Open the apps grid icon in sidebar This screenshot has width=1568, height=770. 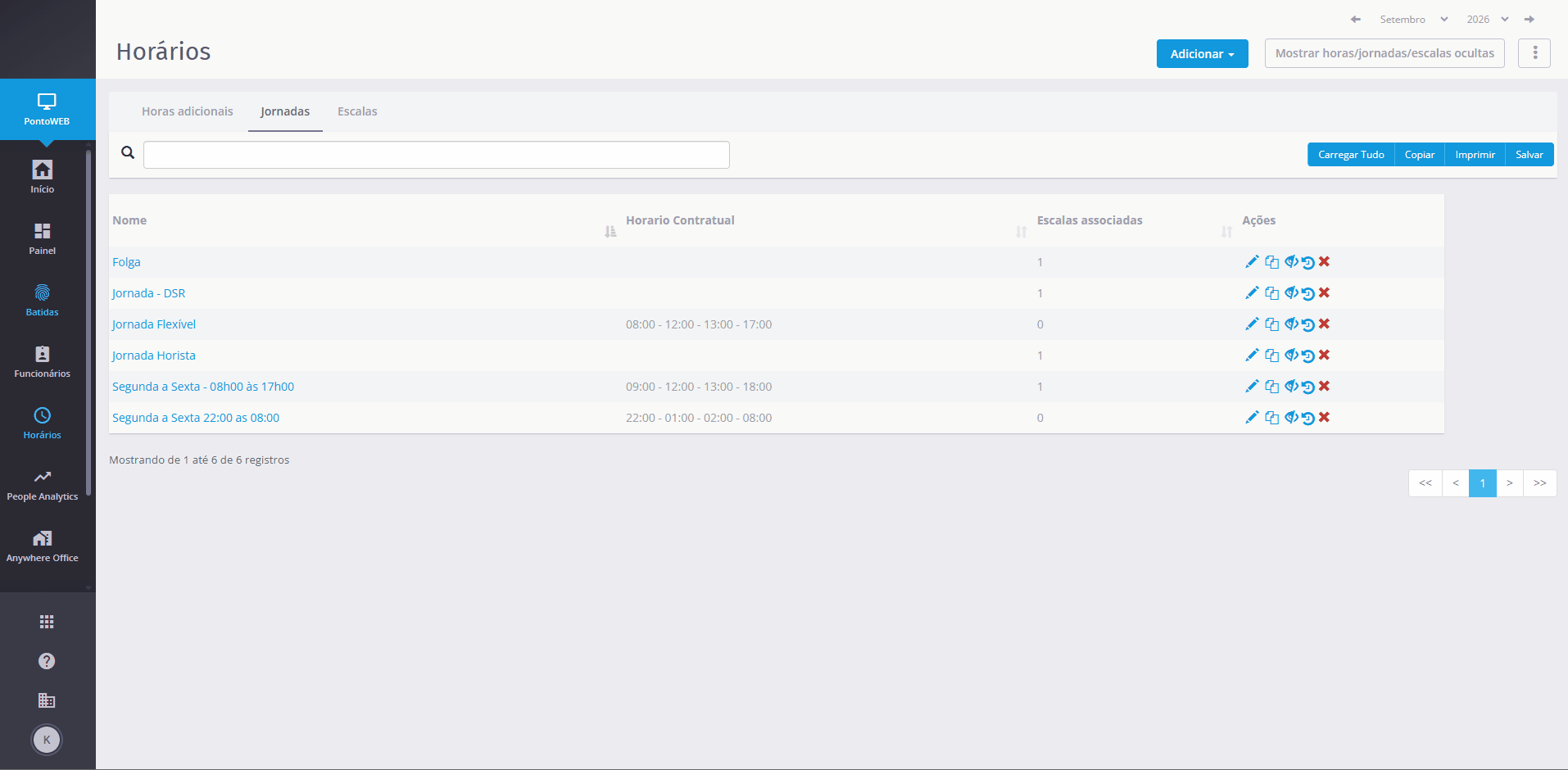point(47,622)
